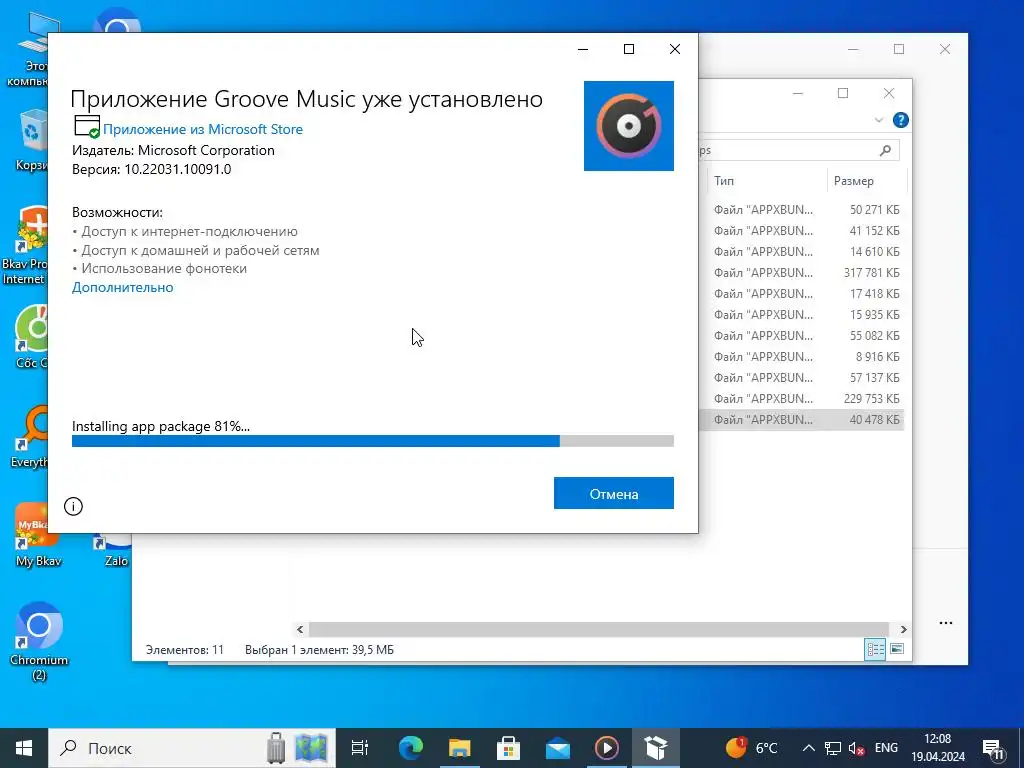Switch Explorer to details view icon
This screenshot has height=768, width=1024.
point(875,649)
